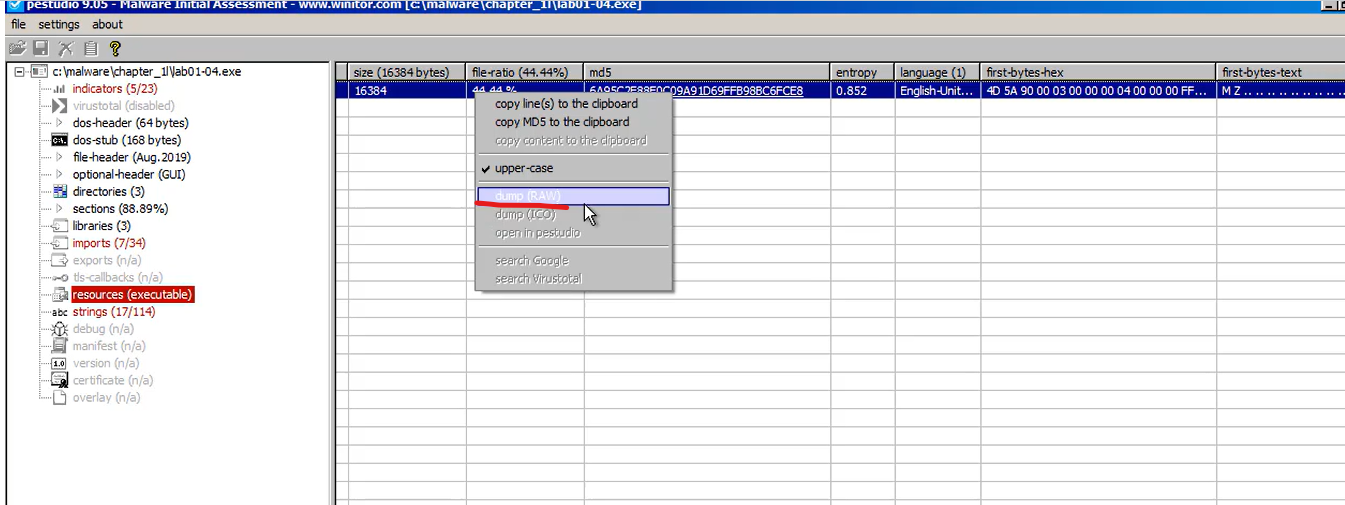This screenshot has width=1345, height=505.
Task: Choose copy line(s) to the clipboard
Action: pos(566,104)
